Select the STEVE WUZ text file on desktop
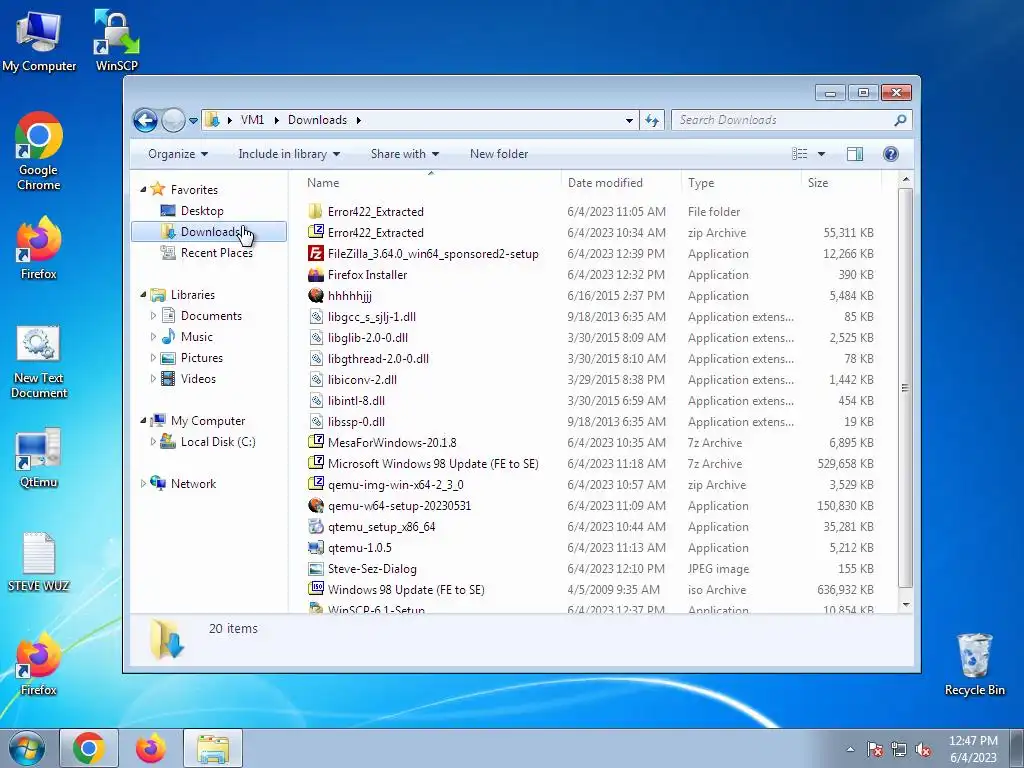Viewport: 1024px width, 768px height. [39, 562]
